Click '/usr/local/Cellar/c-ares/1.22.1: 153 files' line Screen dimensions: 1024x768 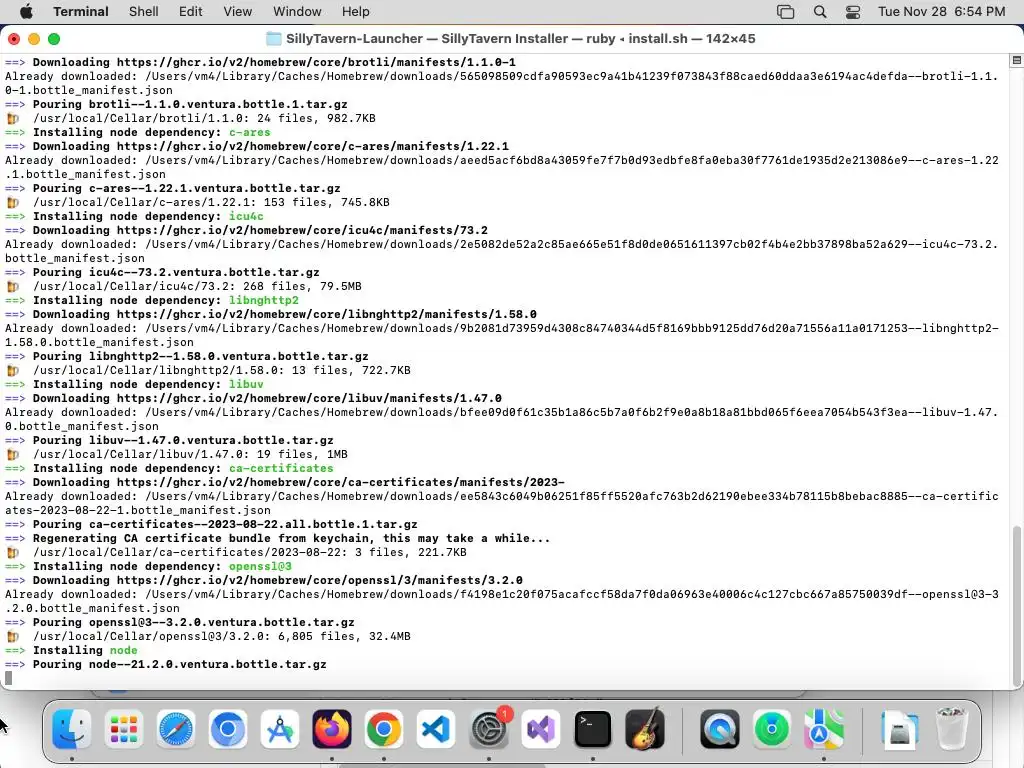[x=211, y=202]
